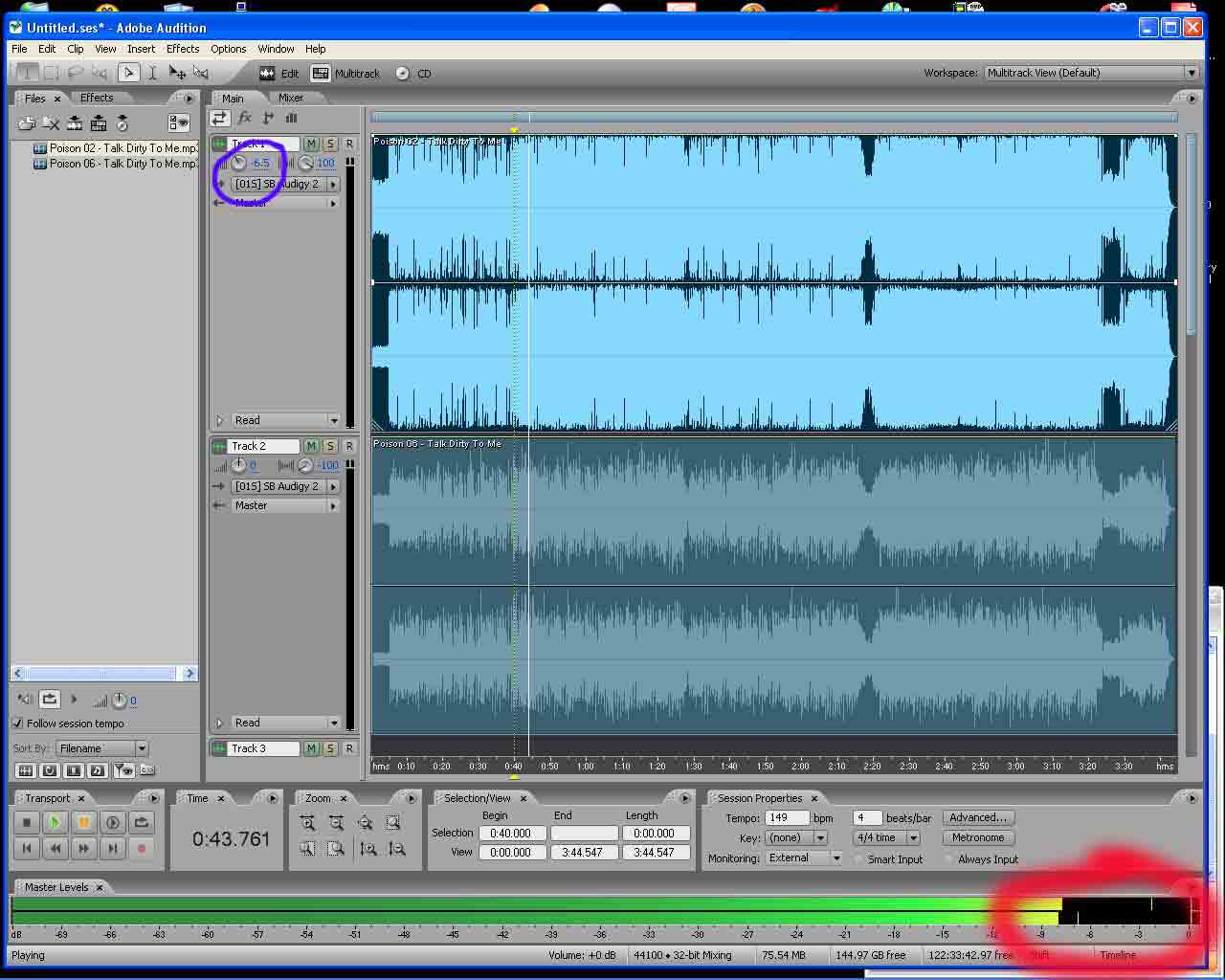Mute Track 1
The height and width of the screenshot is (980, 1225).
click(x=311, y=144)
